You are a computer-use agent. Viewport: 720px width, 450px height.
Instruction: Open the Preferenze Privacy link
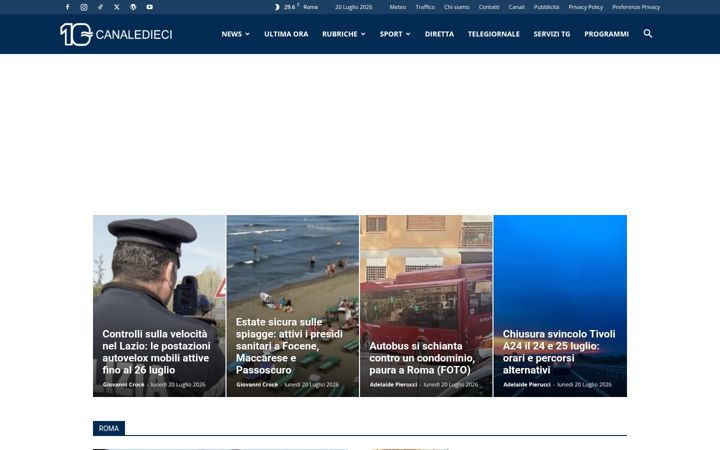[636, 7]
